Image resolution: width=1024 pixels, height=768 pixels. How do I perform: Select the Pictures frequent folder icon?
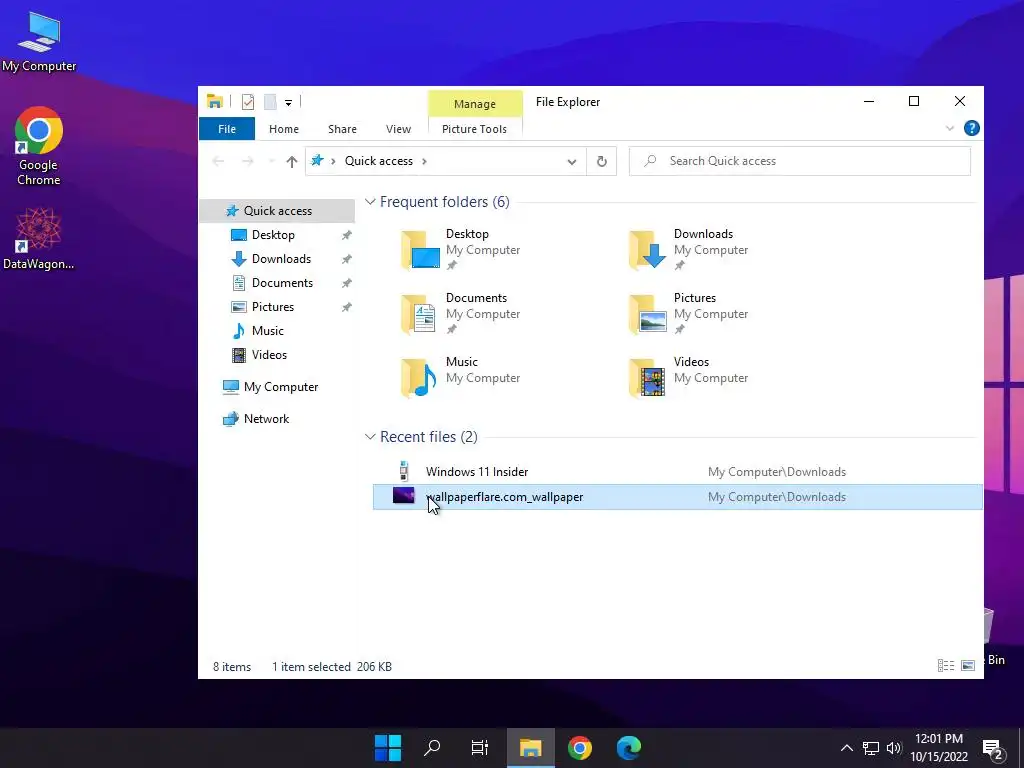click(x=647, y=314)
